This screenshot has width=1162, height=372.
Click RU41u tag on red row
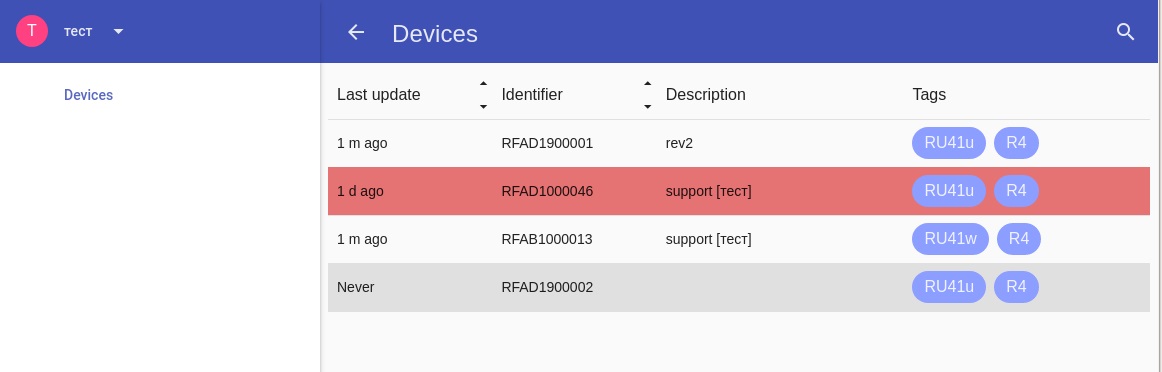949,191
